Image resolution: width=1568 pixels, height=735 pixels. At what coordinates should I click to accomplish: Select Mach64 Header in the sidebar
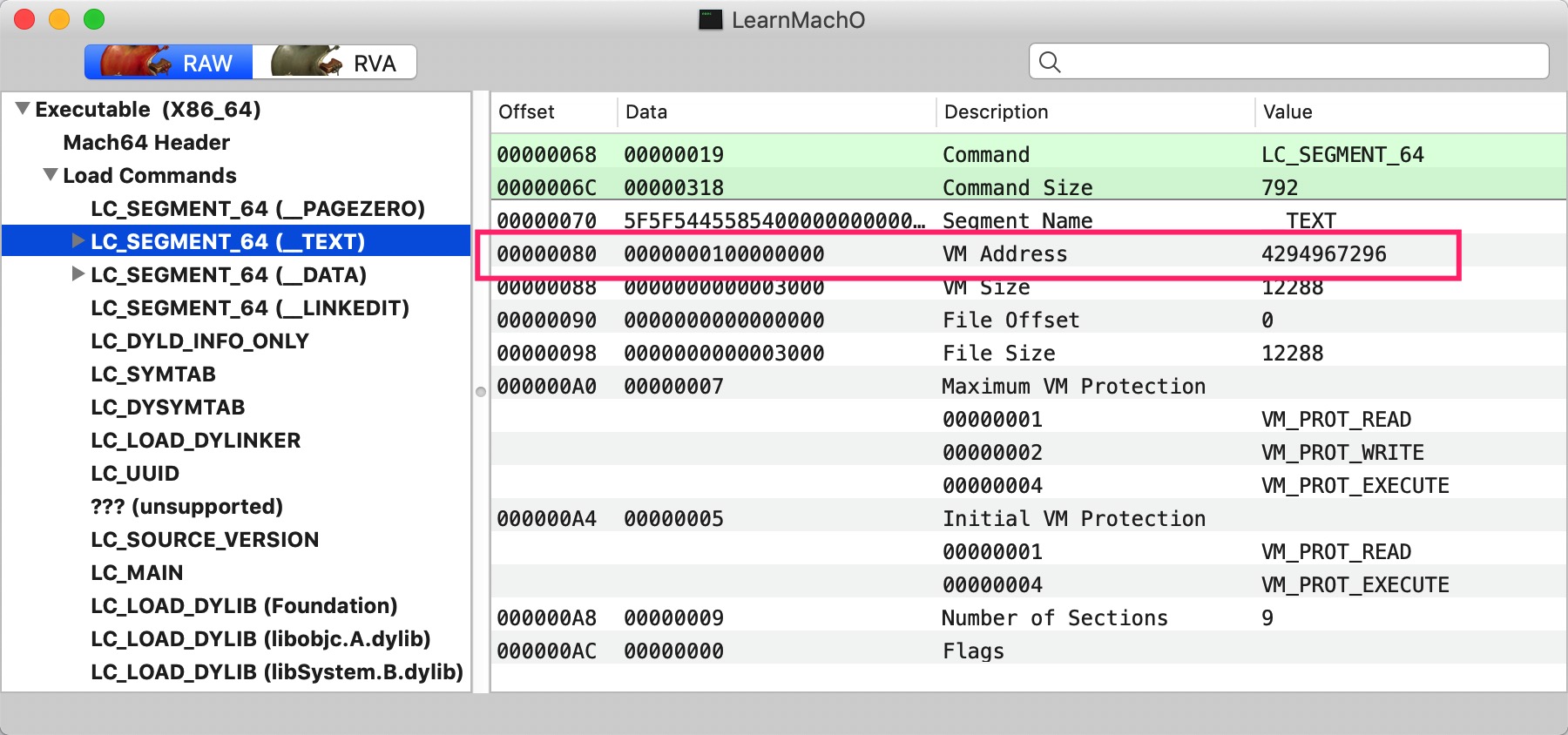pyautogui.click(x=146, y=142)
